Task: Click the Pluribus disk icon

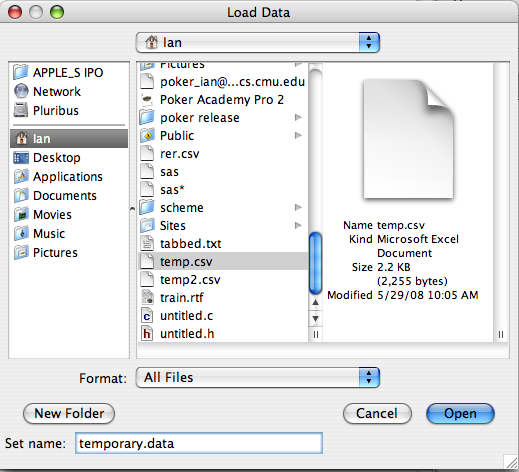Action: [21, 110]
